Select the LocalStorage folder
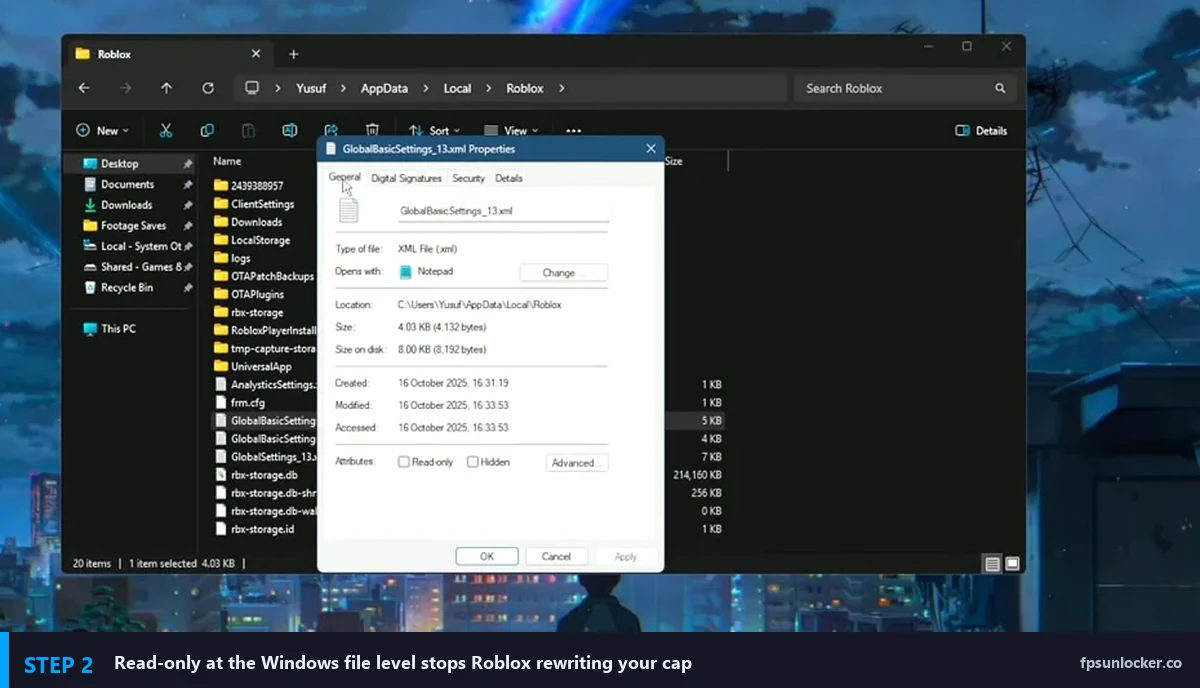Viewport: 1200px width, 688px height. pos(261,240)
